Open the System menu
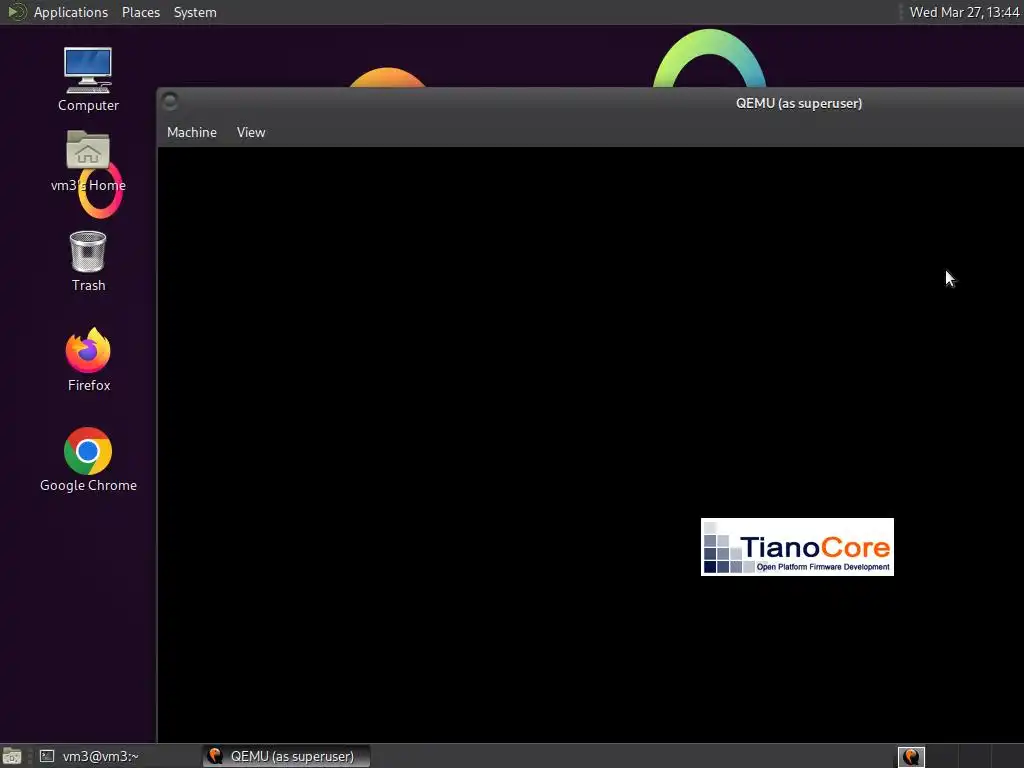The width and height of the screenshot is (1024, 768). pyautogui.click(x=195, y=12)
